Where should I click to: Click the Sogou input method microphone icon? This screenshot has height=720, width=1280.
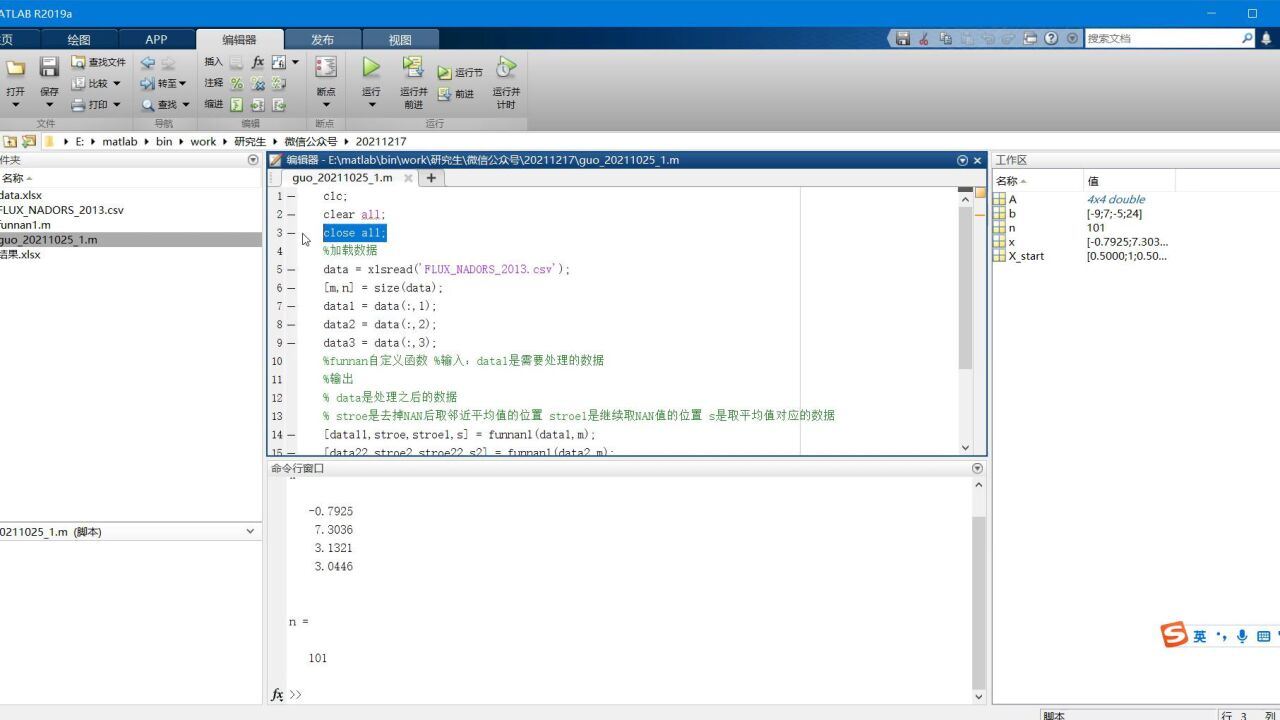pos(1242,636)
